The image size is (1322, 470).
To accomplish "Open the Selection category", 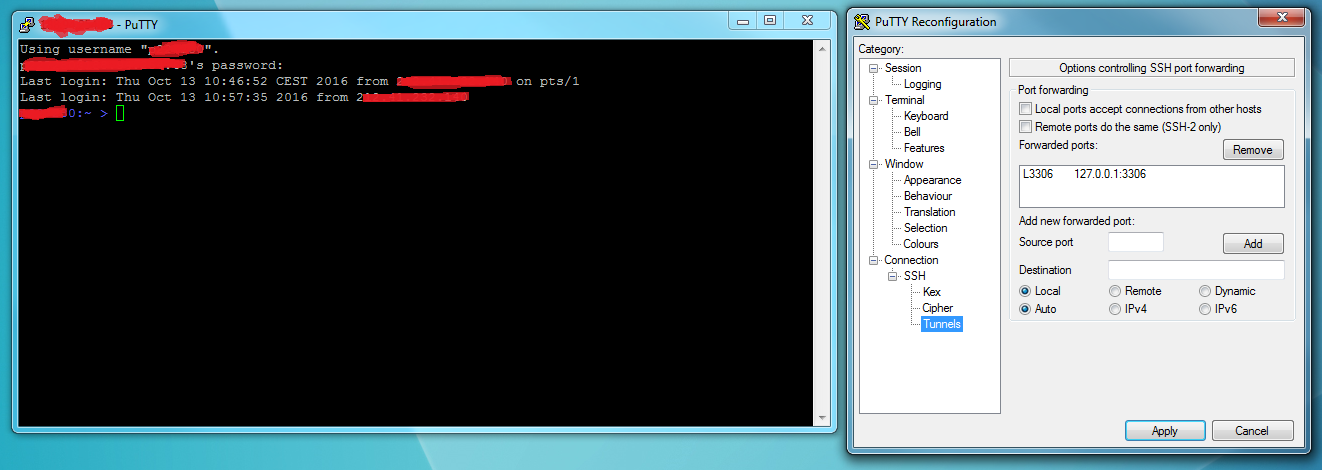I will pyautogui.click(x=925, y=228).
